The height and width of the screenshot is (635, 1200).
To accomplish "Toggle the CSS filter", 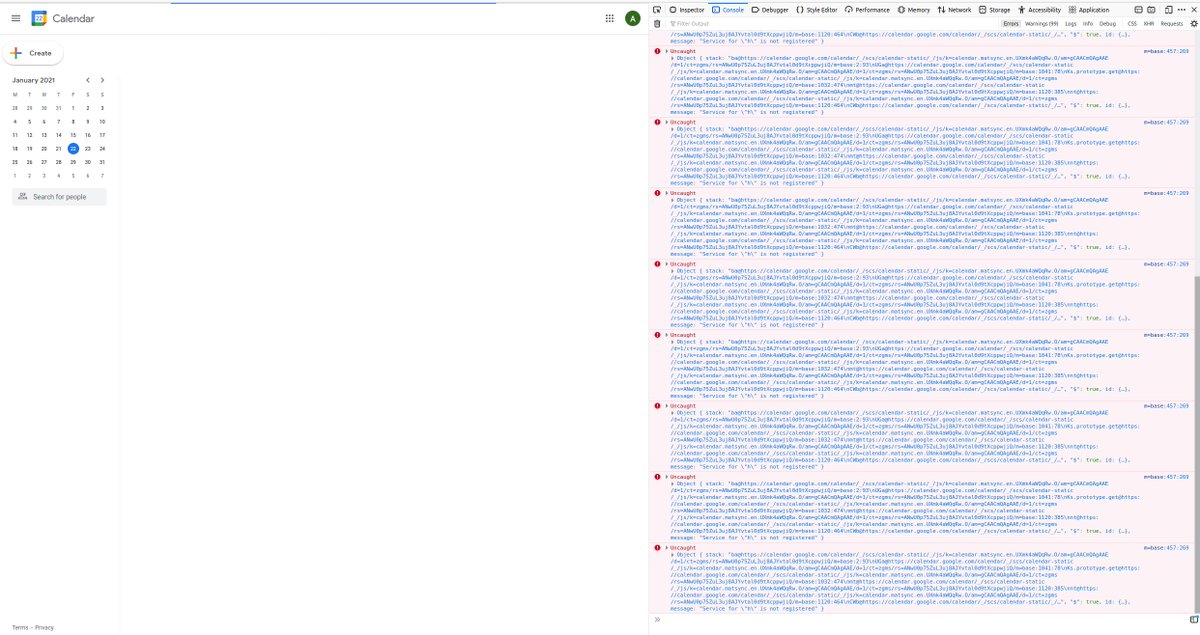I will point(1132,23).
